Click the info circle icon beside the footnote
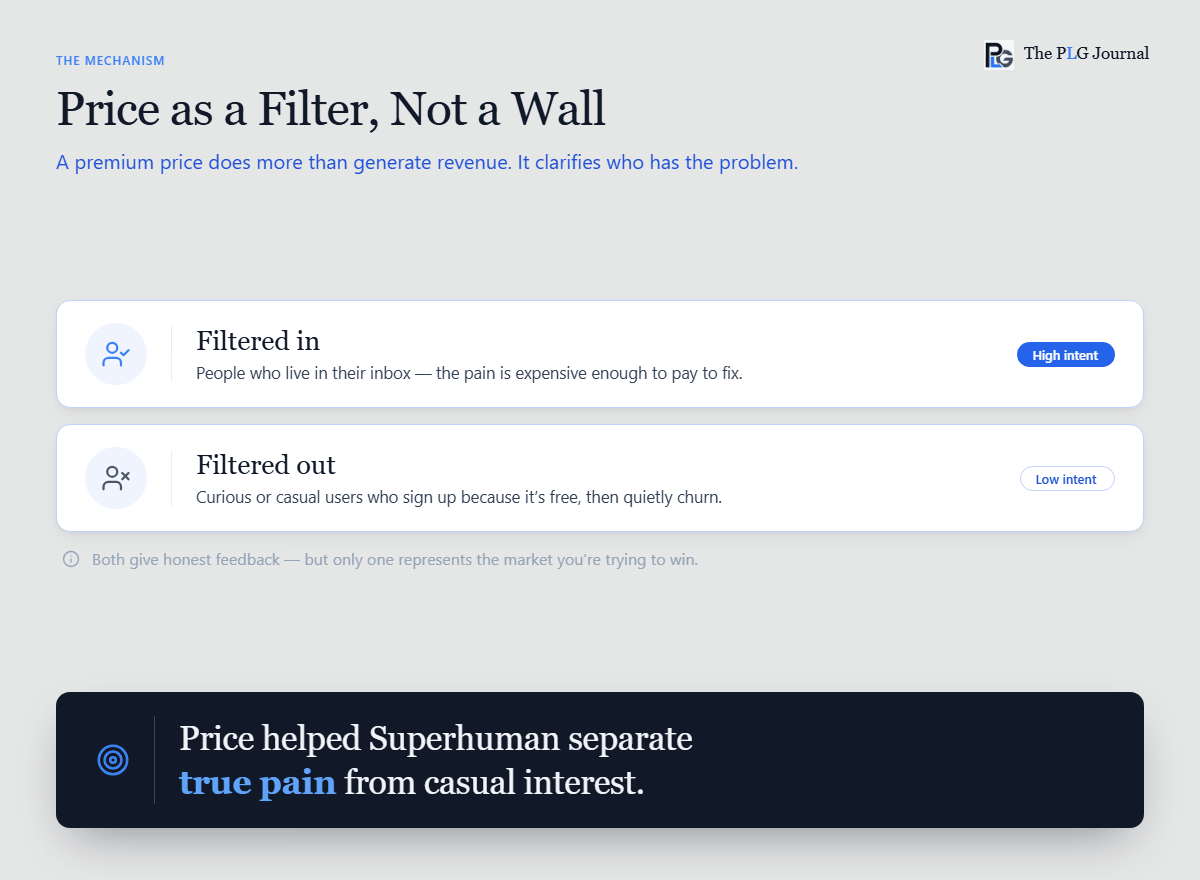The width and height of the screenshot is (1200, 880). pyautogui.click(x=71, y=559)
